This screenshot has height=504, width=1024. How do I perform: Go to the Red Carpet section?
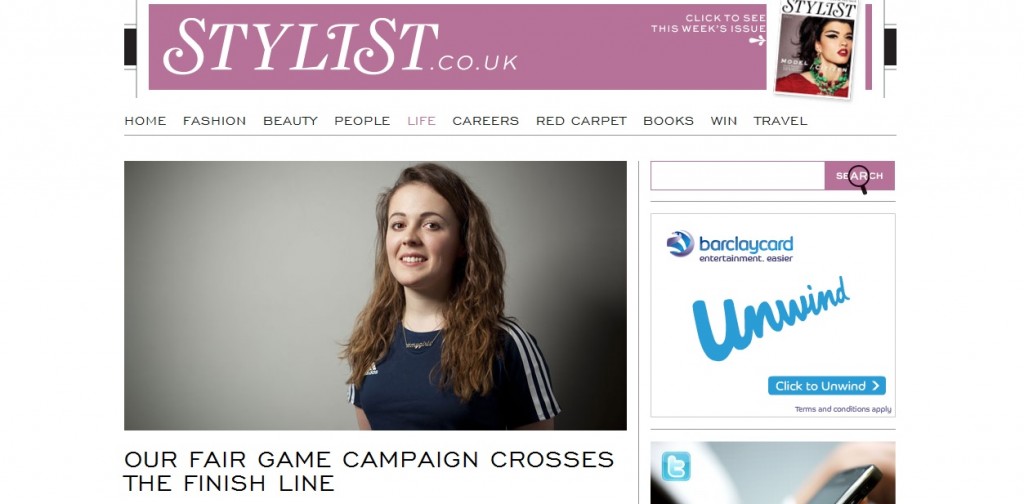point(581,121)
